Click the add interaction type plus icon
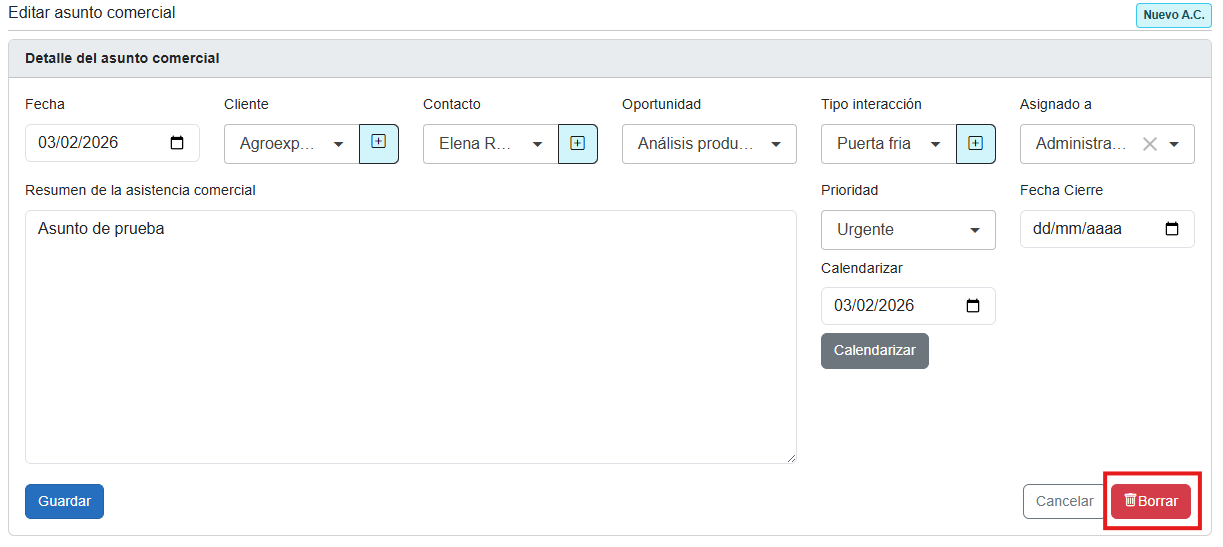 [975, 143]
